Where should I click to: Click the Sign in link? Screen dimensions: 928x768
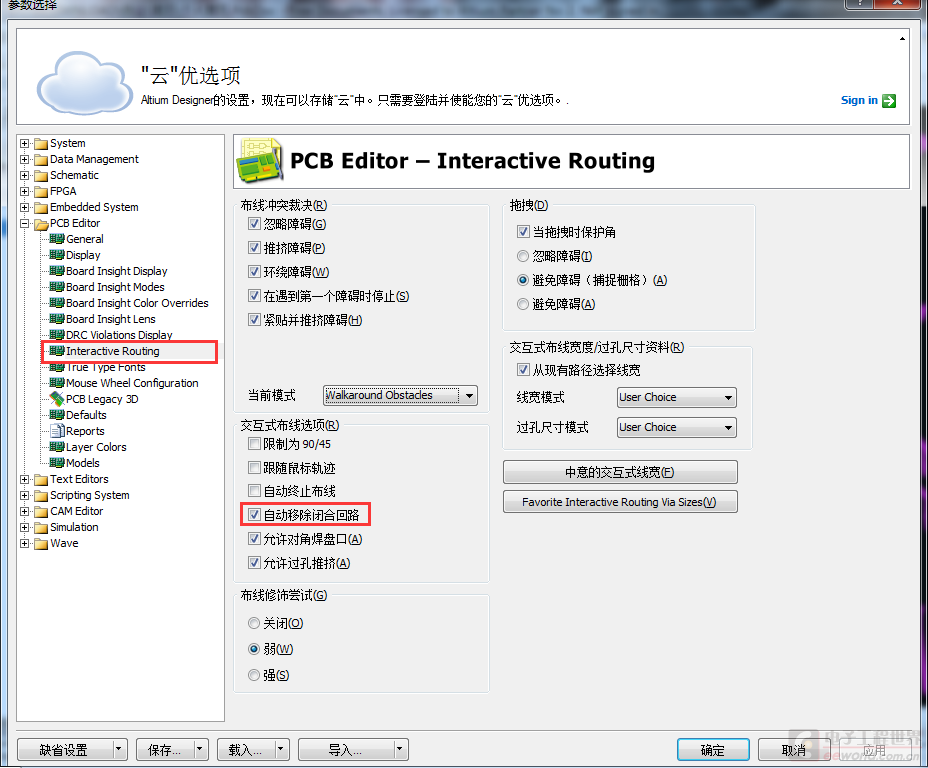point(859,101)
